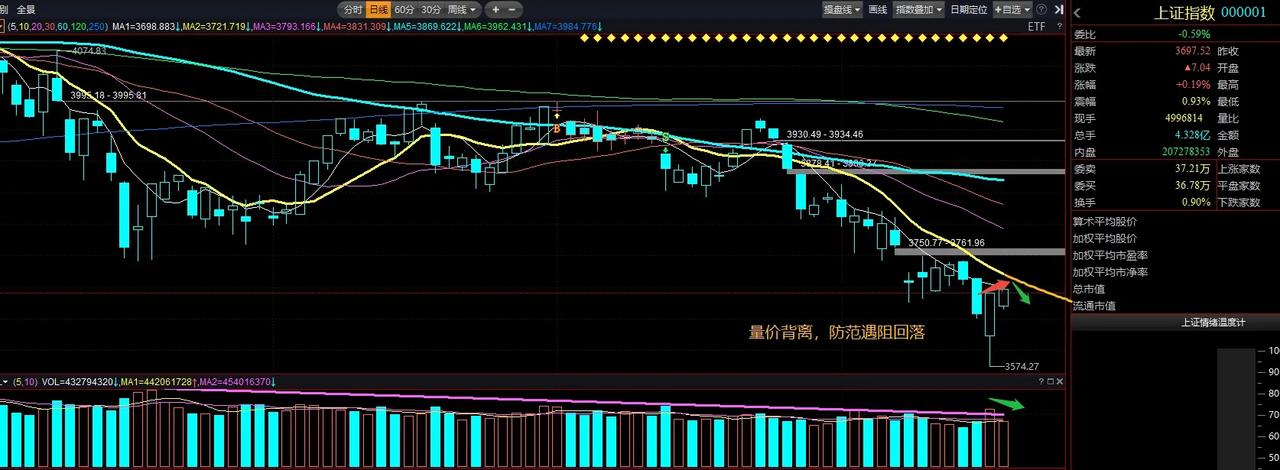Screen dimensions: 1280x470
Task: Click the 日期定位 date locate button
Action: coord(968,9)
